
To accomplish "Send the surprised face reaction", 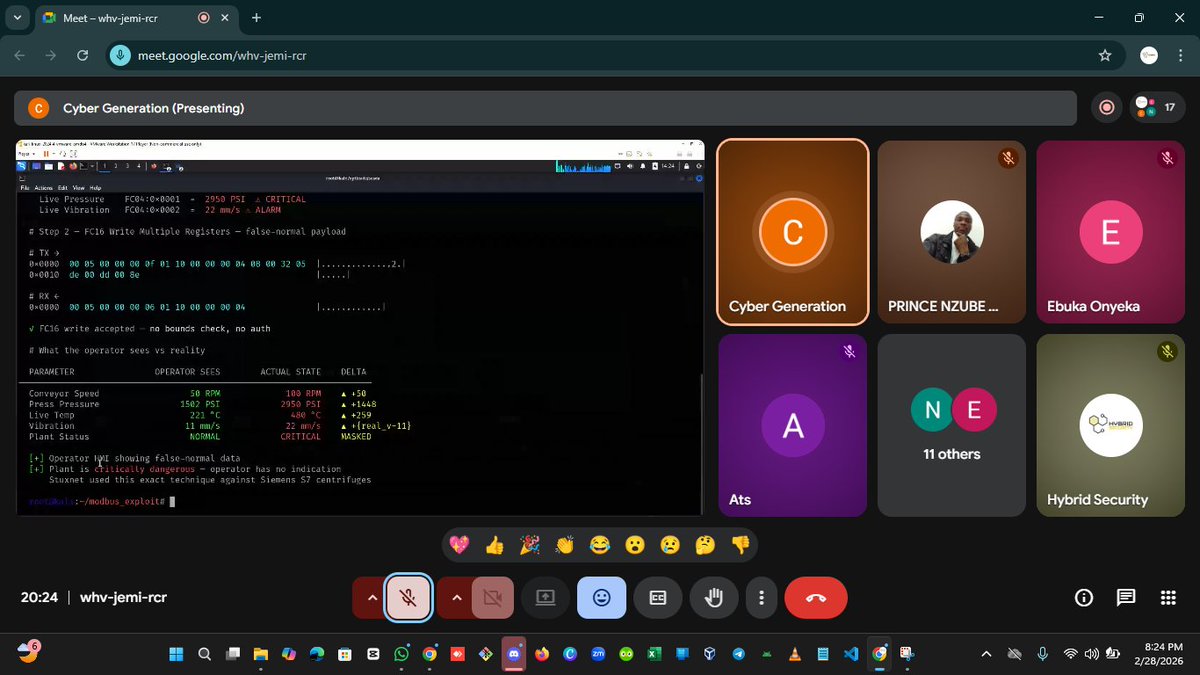I will point(635,545).
